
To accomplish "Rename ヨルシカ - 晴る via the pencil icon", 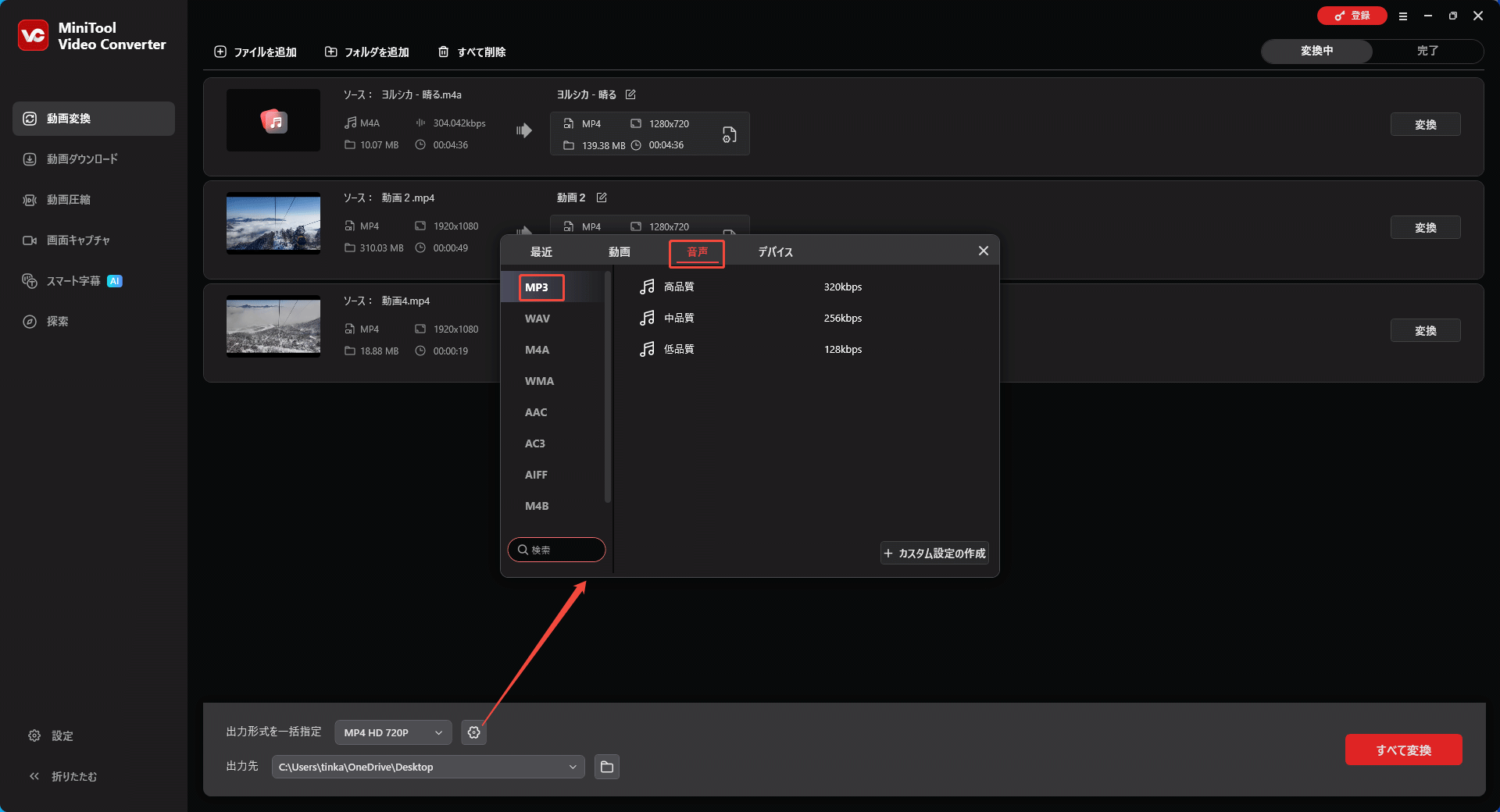I will tap(631, 94).
